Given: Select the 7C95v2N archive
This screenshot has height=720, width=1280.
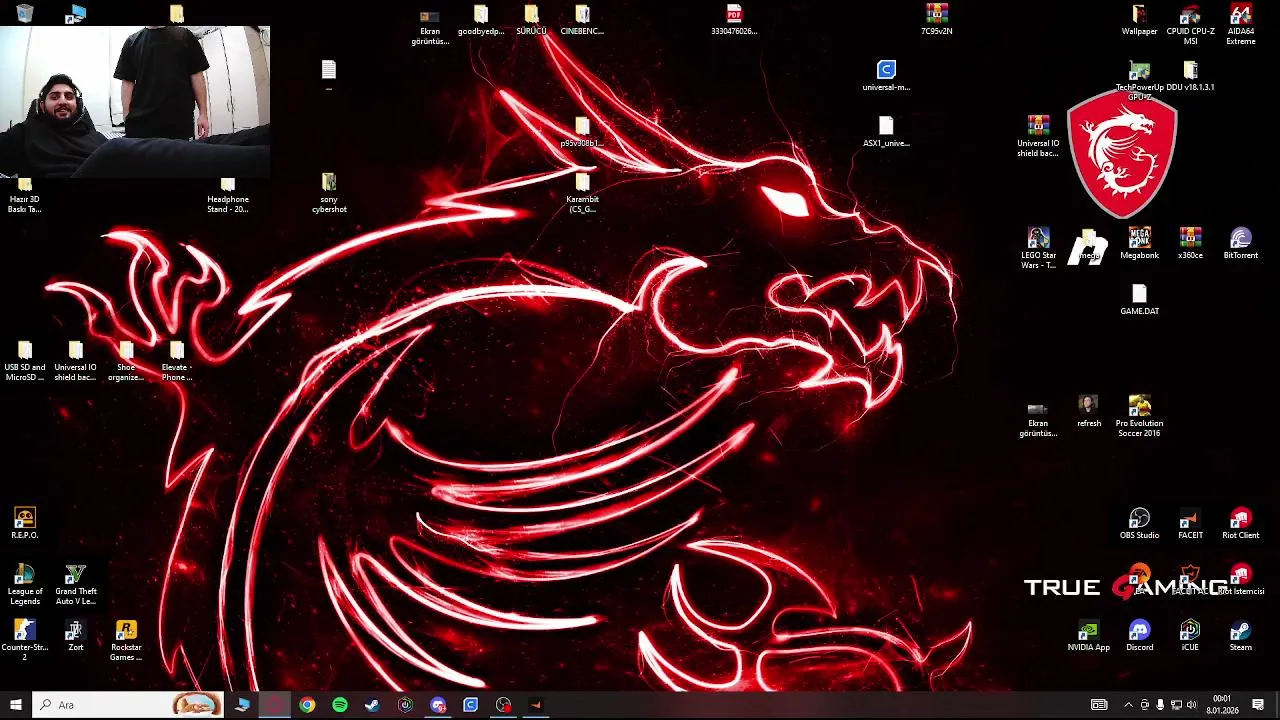Looking at the screenshot, I should tap(936, 20).
